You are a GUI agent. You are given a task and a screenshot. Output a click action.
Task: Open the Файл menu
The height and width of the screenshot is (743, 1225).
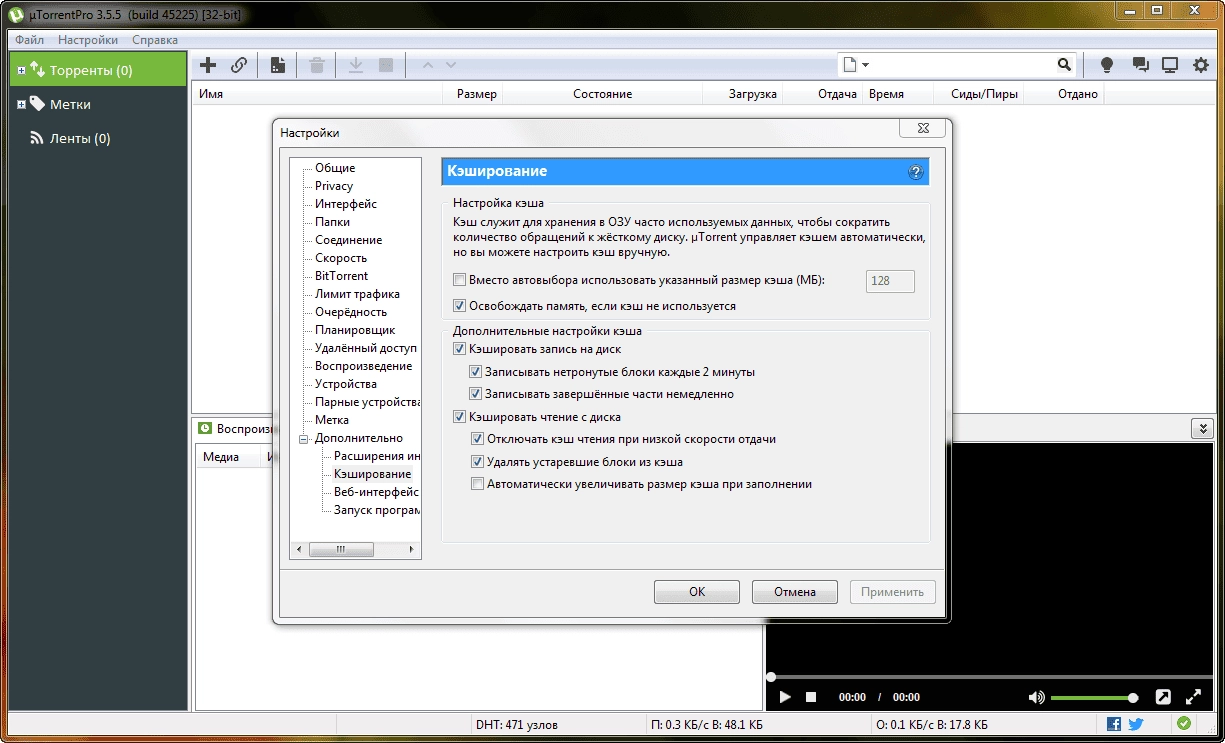pyautogui.click(x=30, y=40)
